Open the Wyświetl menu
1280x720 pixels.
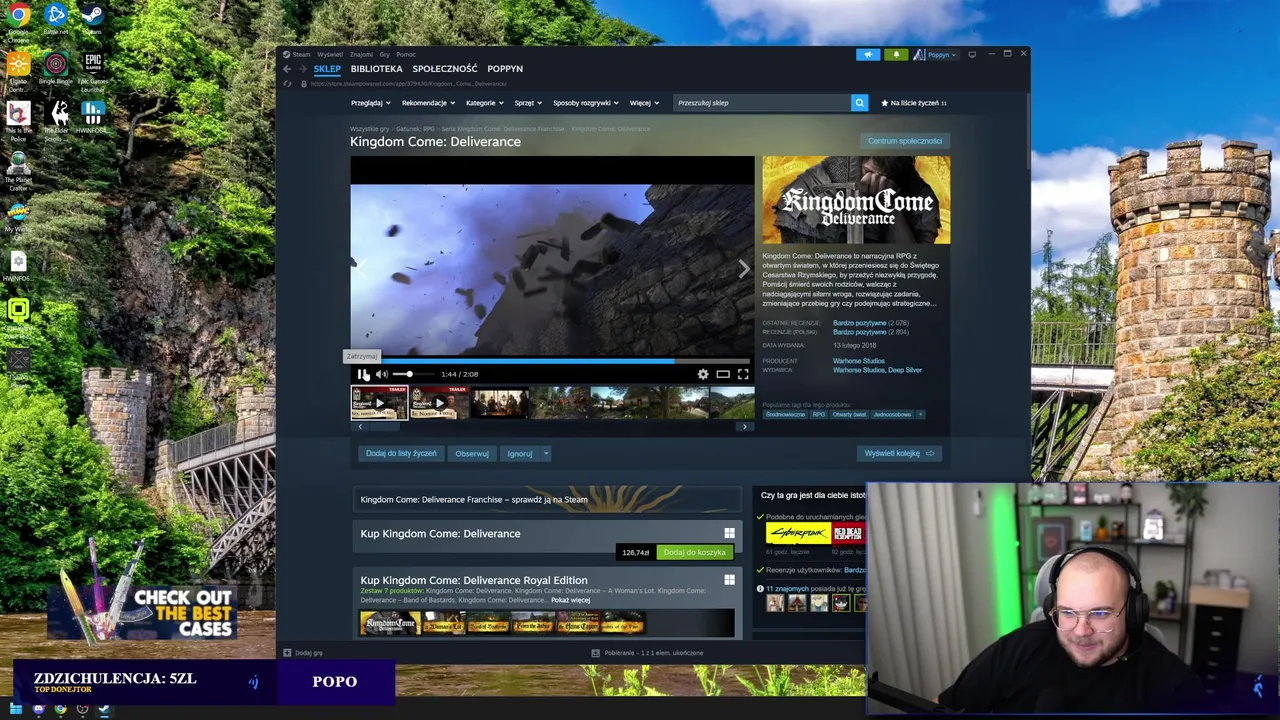pyautogui.click(x=330, y=55)
